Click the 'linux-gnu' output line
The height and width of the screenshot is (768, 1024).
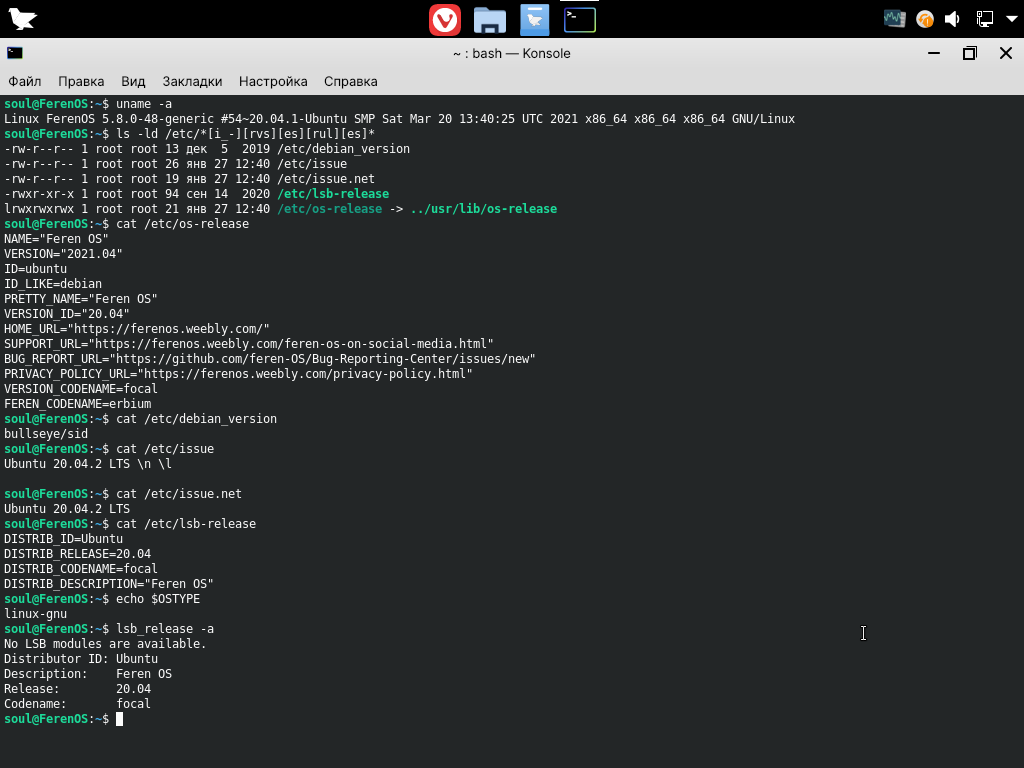click(35, 614)
